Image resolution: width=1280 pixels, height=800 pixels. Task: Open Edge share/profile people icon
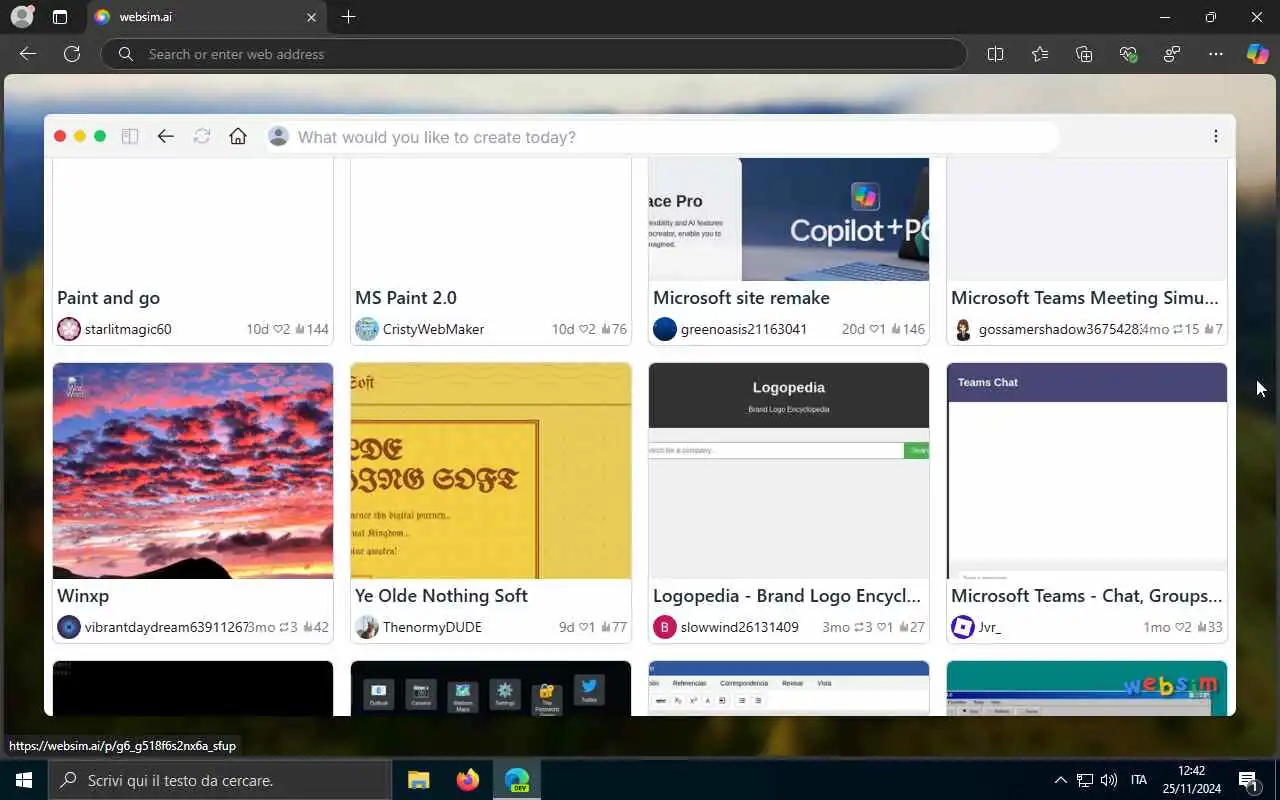tap(1172, 54)
